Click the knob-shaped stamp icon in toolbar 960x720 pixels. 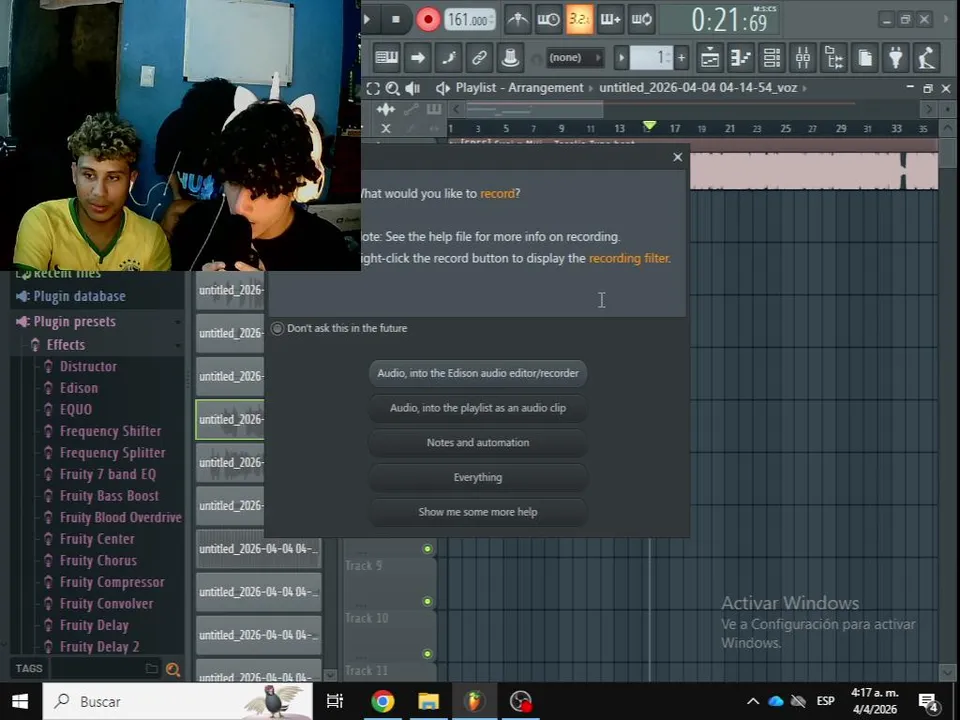(509, 58)
